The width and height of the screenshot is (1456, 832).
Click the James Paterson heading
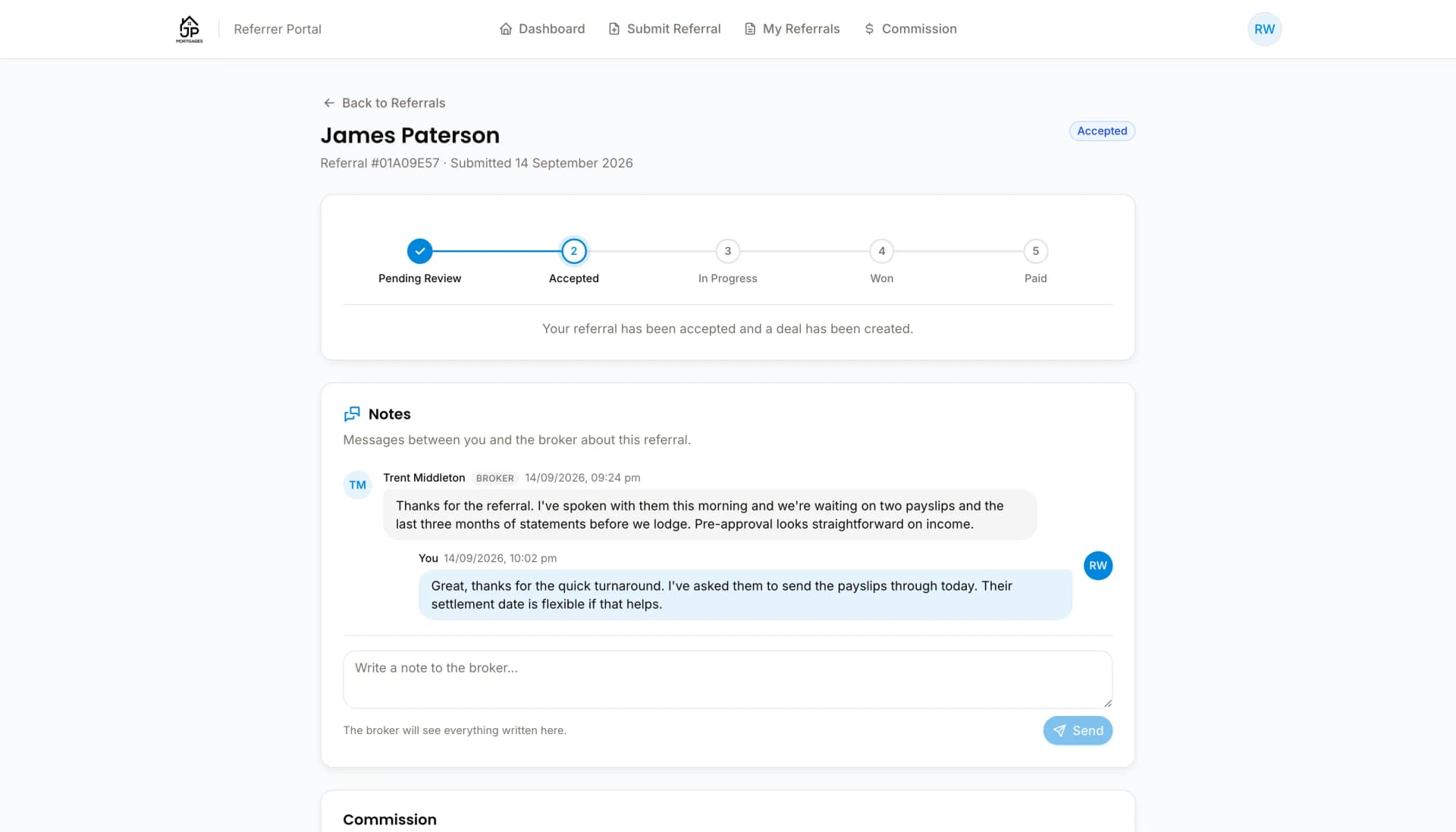click(409, 135)
